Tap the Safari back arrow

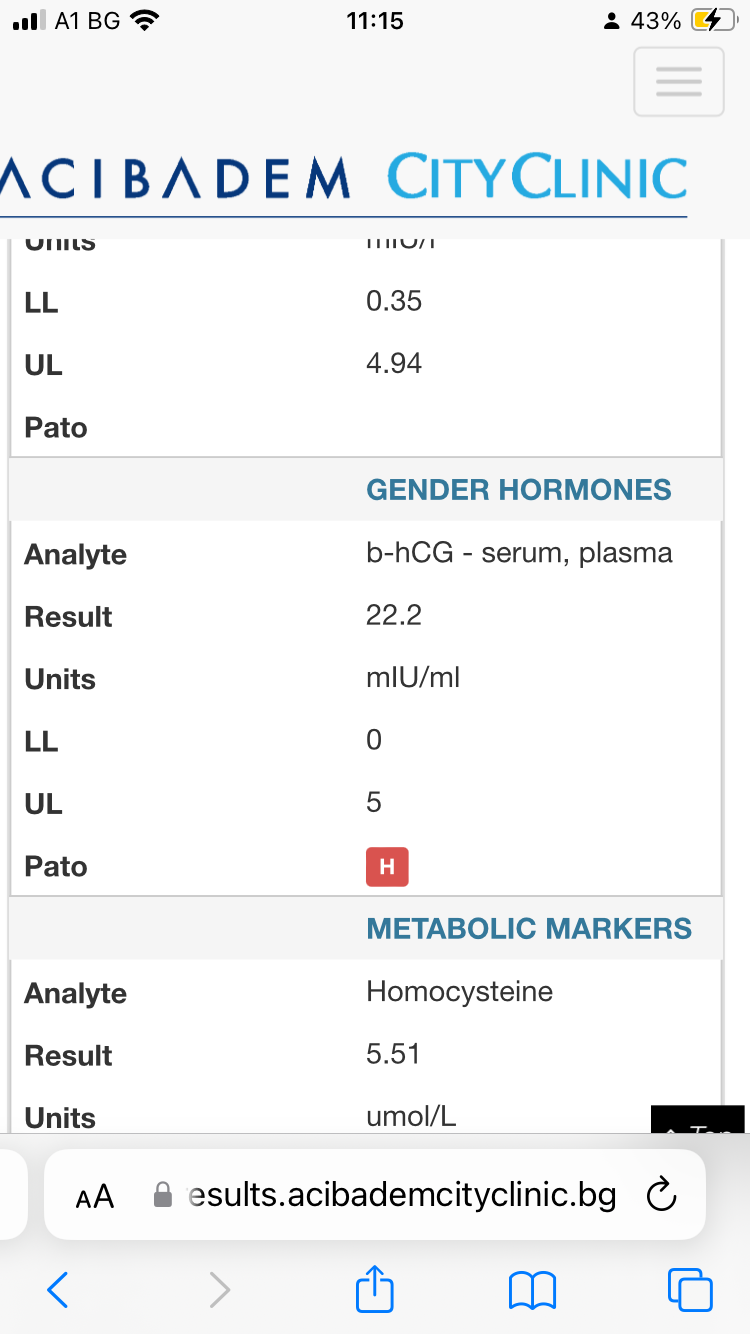(58, 1290)
